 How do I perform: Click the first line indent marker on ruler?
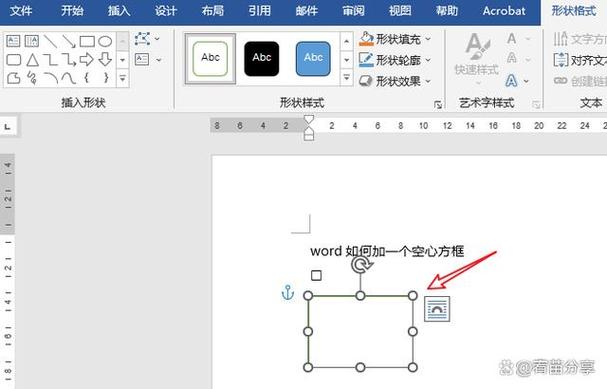[x=309, y=120]
